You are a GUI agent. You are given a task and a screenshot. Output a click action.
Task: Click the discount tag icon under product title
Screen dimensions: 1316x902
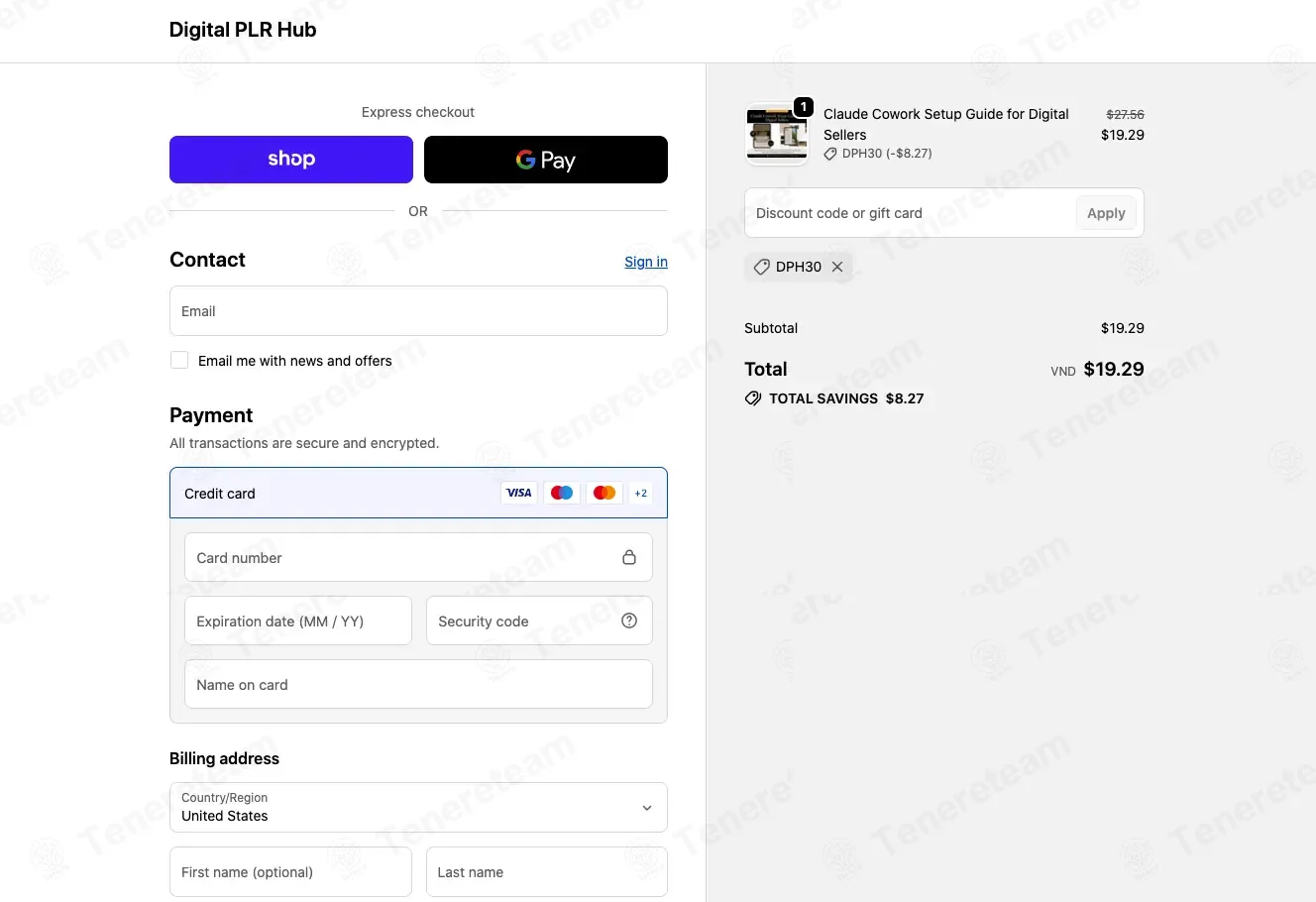tap(830, 154)
